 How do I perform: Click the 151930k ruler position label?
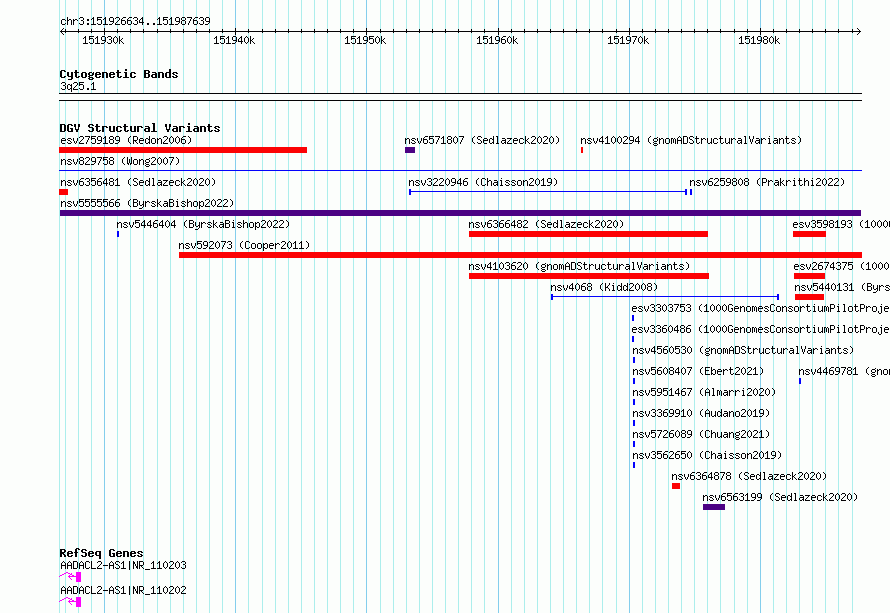pyautogui.click(x=103, y=40)
